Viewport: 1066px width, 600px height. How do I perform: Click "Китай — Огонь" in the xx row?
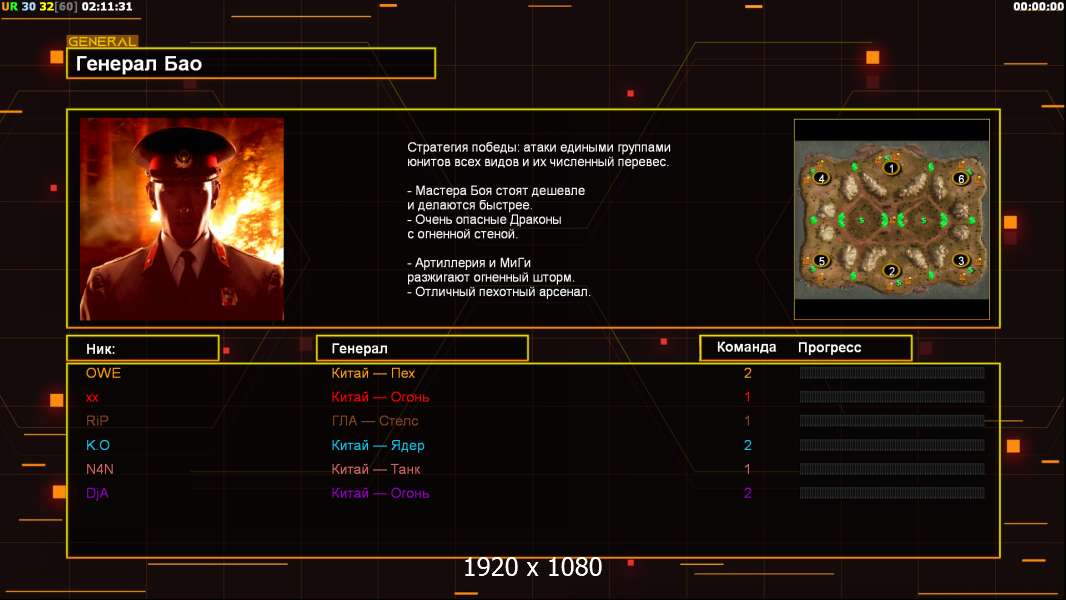380,397
